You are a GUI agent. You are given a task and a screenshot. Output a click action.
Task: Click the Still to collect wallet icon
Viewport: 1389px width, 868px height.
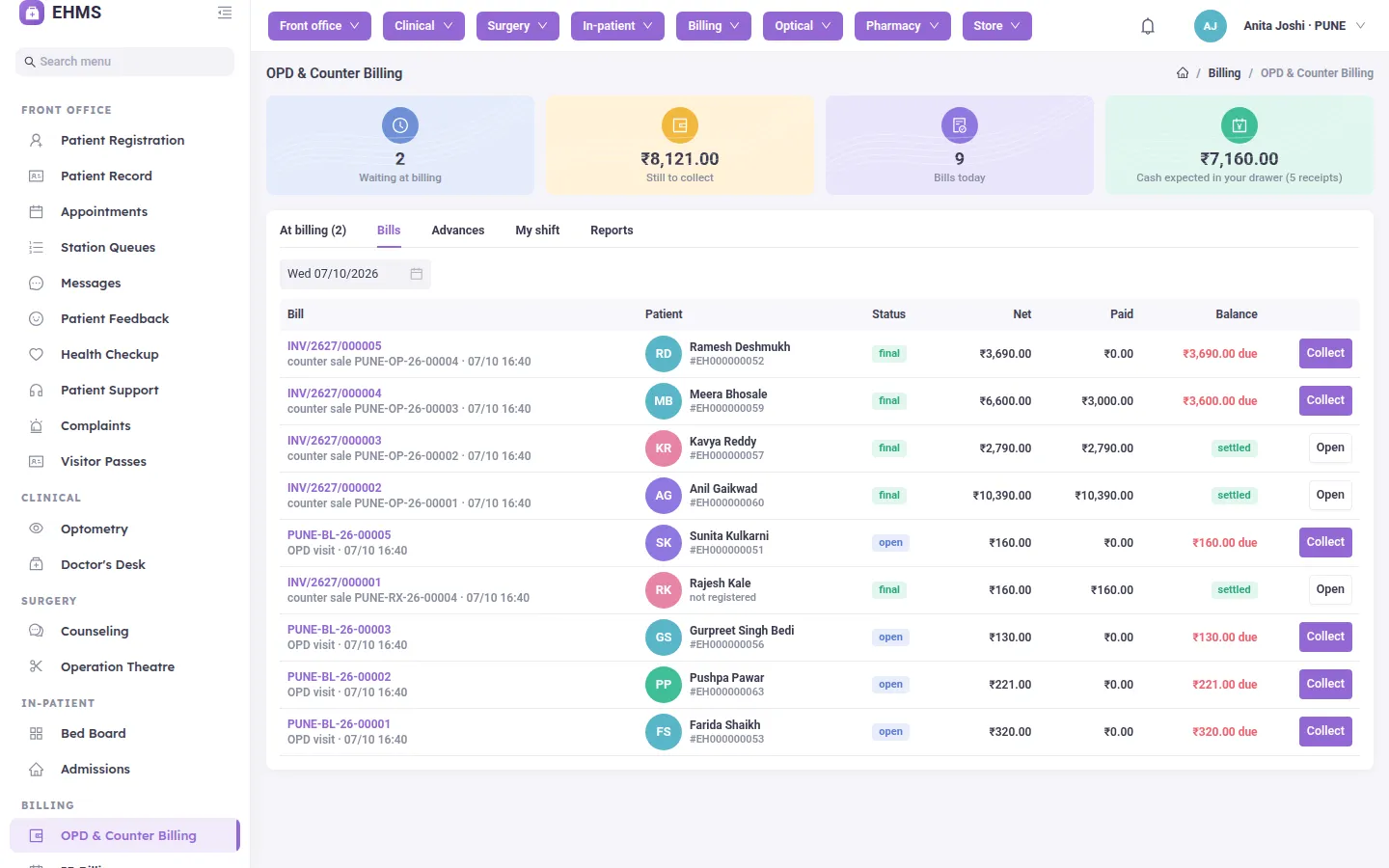[x=680, y=125]
